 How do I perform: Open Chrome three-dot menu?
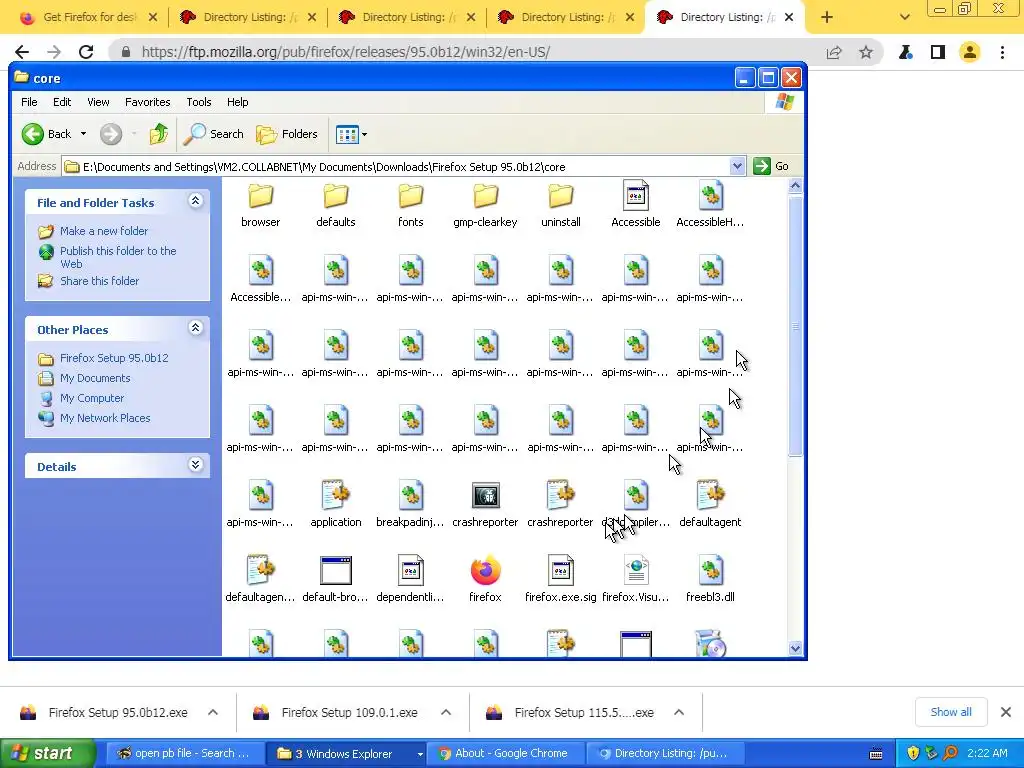pos(1002,52)
